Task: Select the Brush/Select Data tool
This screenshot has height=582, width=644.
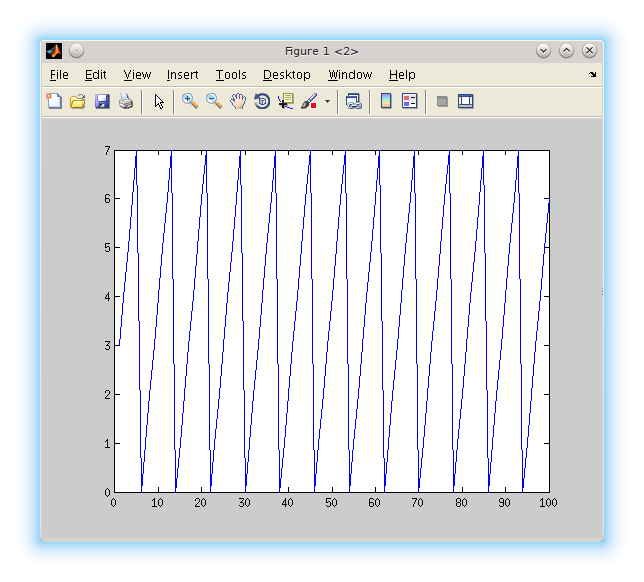Action: [x=308, y=101]
